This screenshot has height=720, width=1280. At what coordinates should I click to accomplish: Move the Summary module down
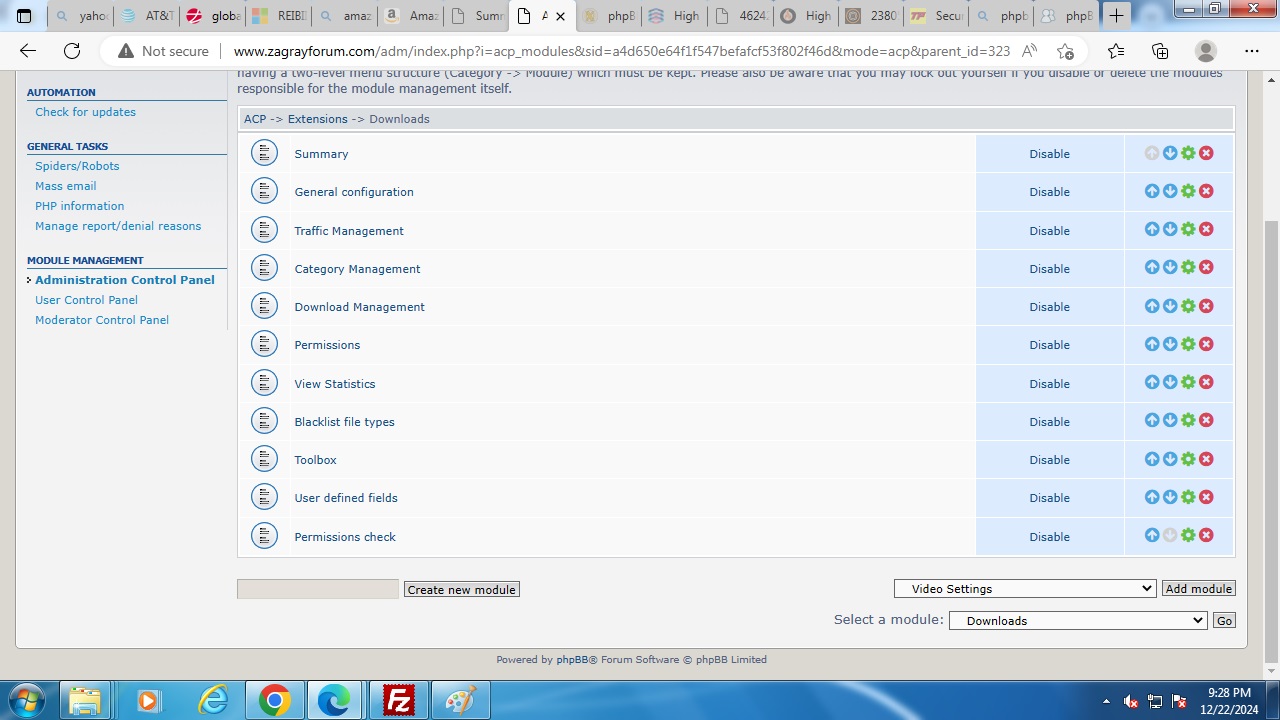pyautogui.click(x=1170, y=153)
